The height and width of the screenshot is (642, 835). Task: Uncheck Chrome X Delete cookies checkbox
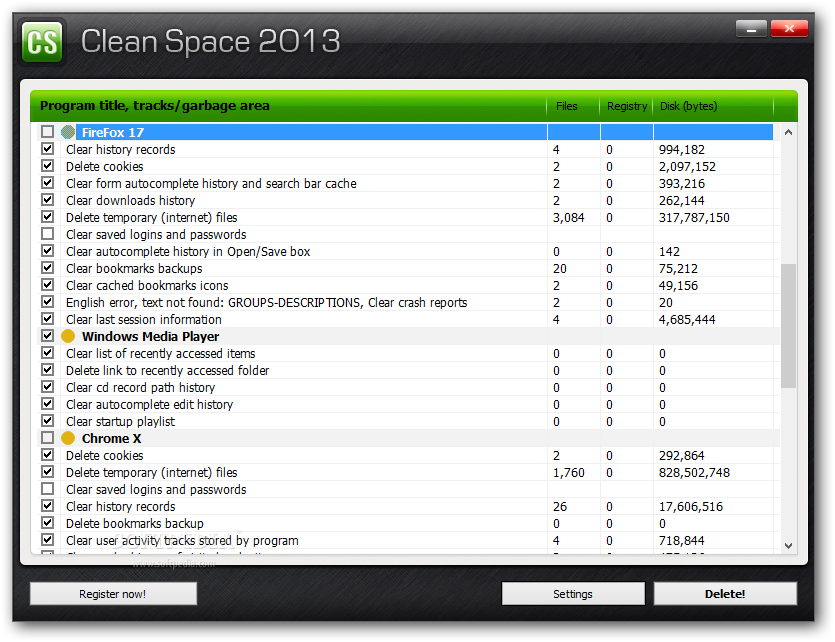click(x=47, y=455)
